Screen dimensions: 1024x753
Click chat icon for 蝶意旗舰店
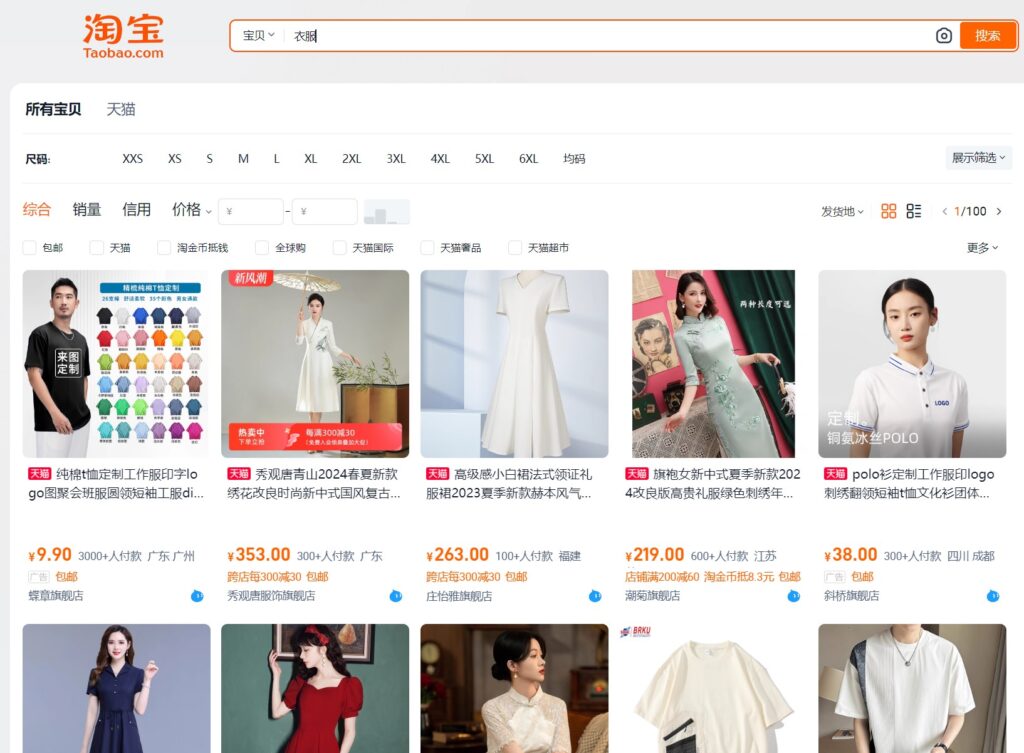[197, 596]
